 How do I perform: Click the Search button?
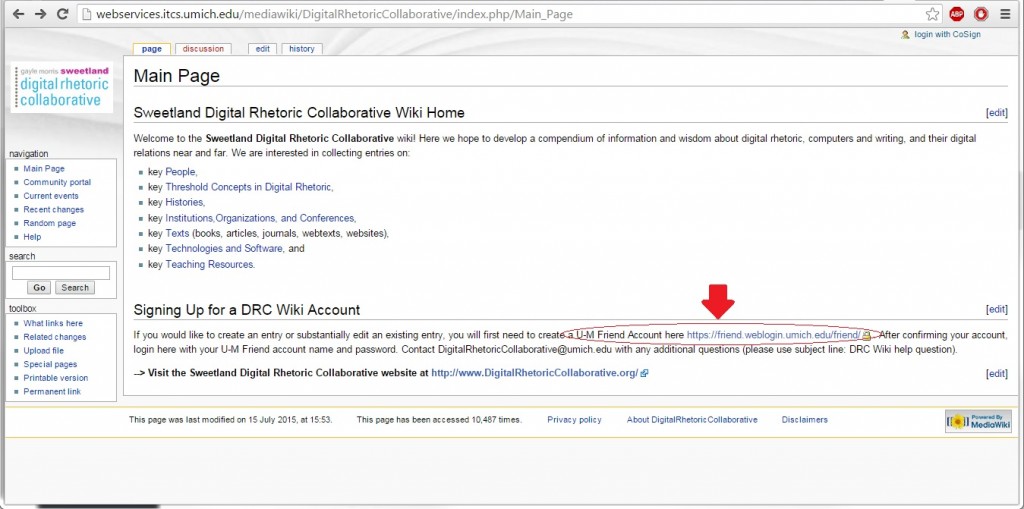click(x=75, y=287)
